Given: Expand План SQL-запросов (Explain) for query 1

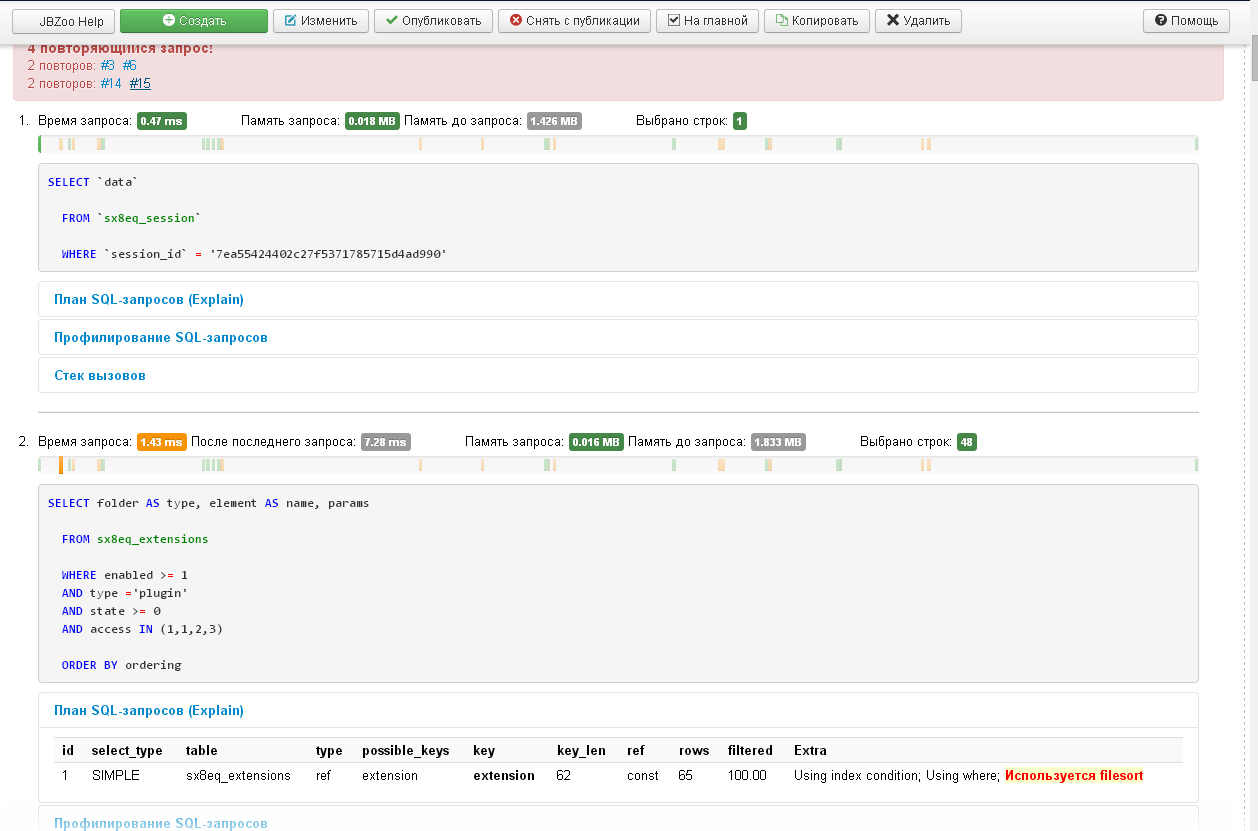Looking at the screenshot, I should click(149, 299).
